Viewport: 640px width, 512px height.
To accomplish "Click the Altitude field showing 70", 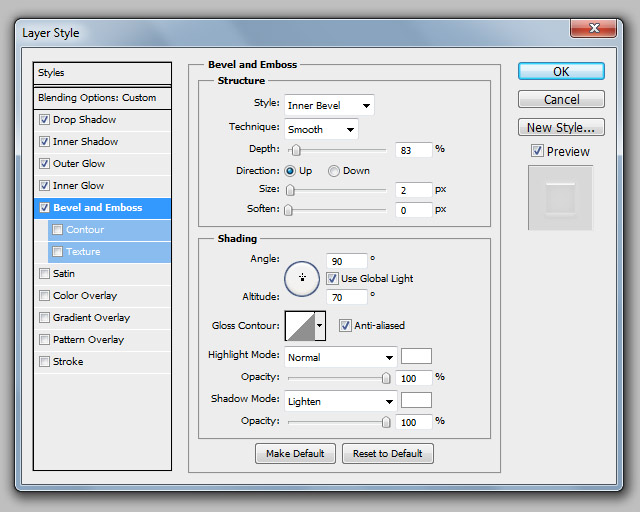I will pyautogui.click(x=347, y=297).
